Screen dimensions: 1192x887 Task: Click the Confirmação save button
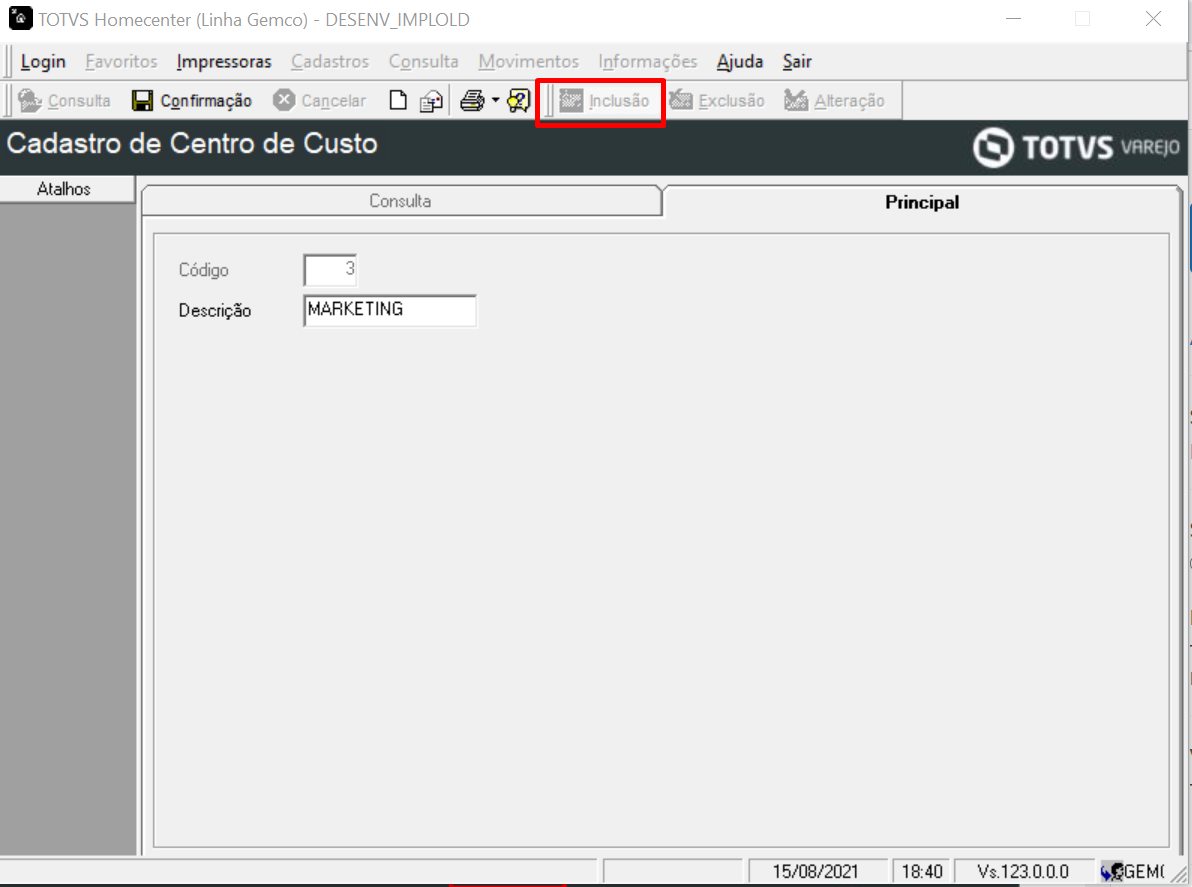[192, 100]
